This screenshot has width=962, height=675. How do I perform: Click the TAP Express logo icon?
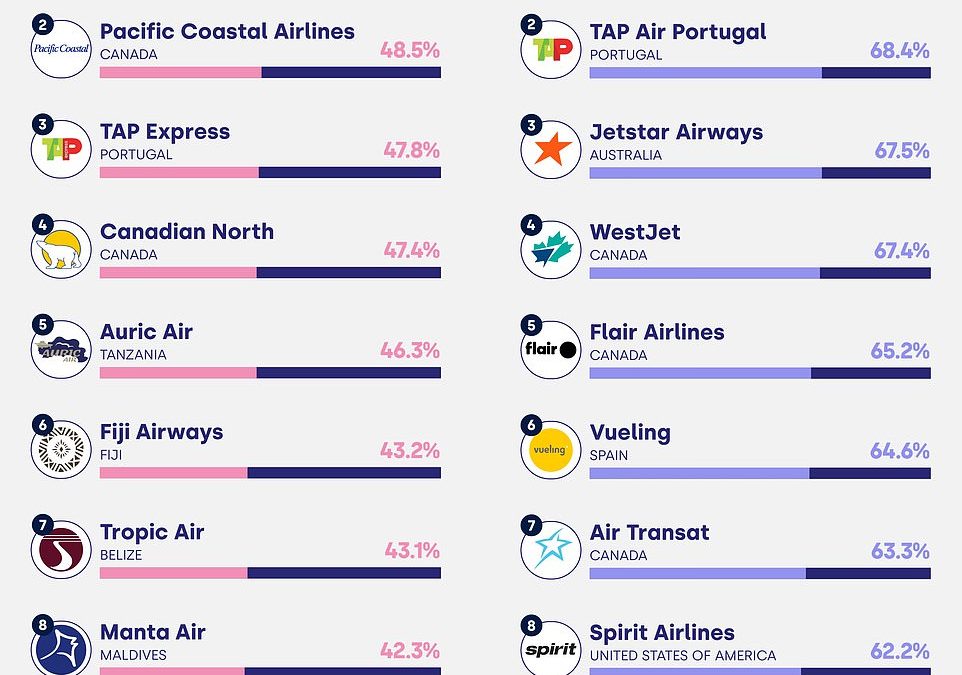tap(61, 149)
